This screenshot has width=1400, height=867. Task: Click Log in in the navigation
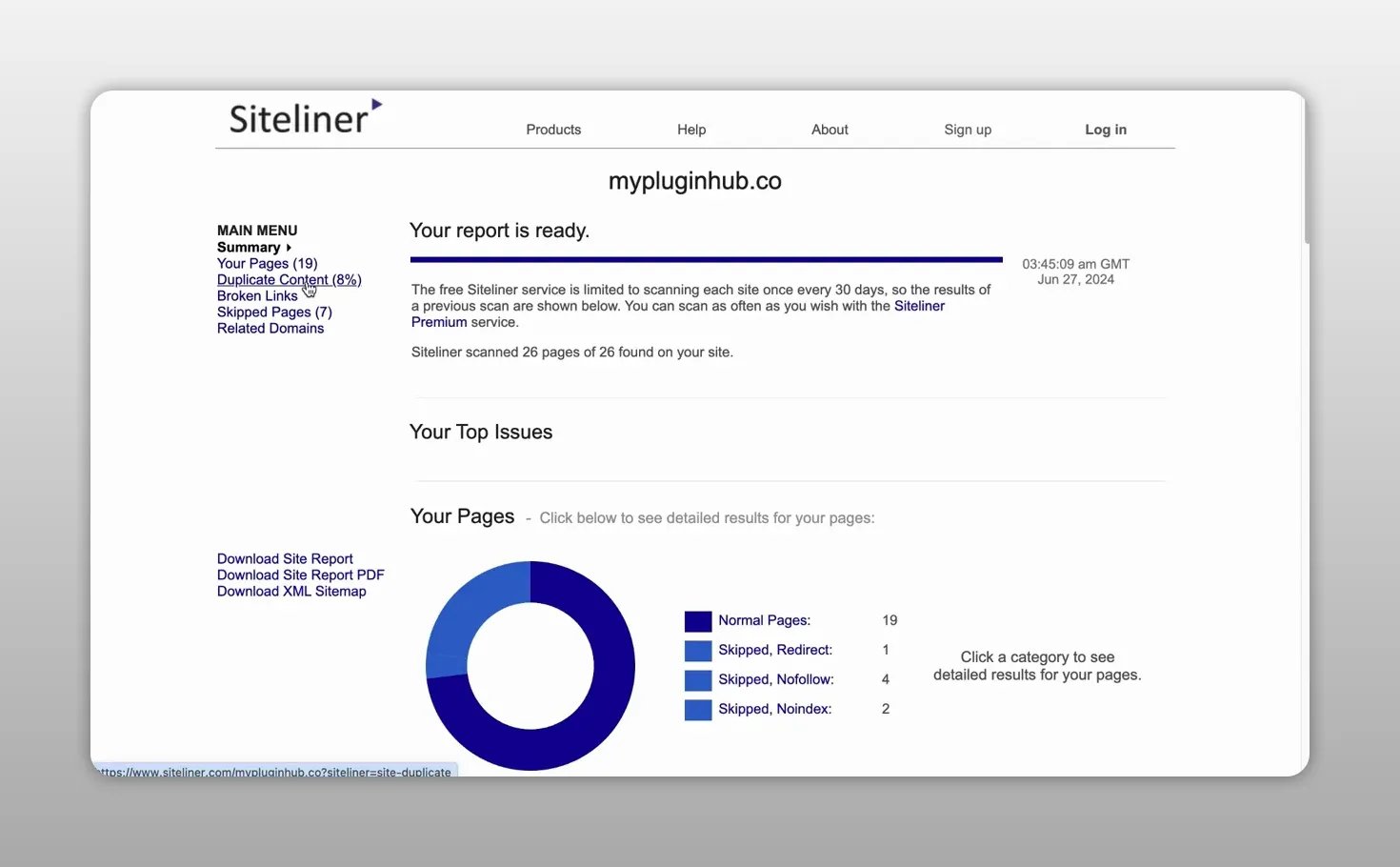(x=1106, y=130)
